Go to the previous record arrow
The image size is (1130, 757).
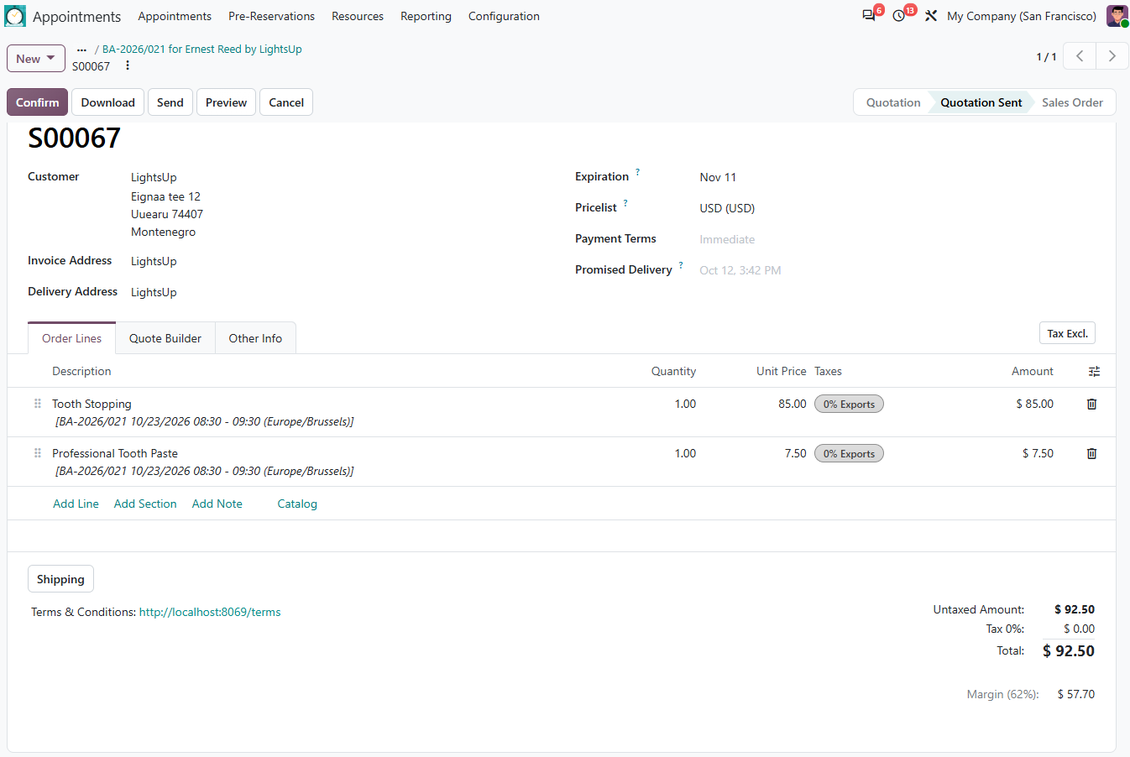(1080, 56)
